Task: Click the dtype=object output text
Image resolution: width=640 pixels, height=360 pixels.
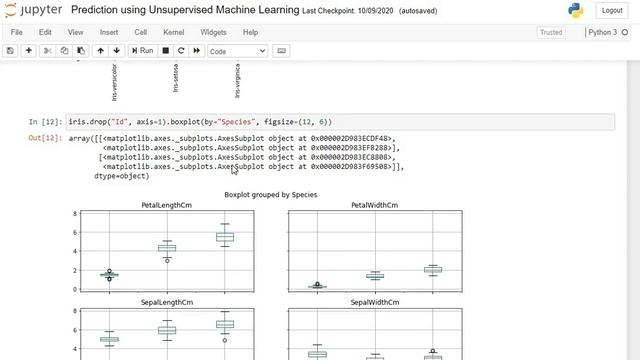Action: (x=122, y=176)
